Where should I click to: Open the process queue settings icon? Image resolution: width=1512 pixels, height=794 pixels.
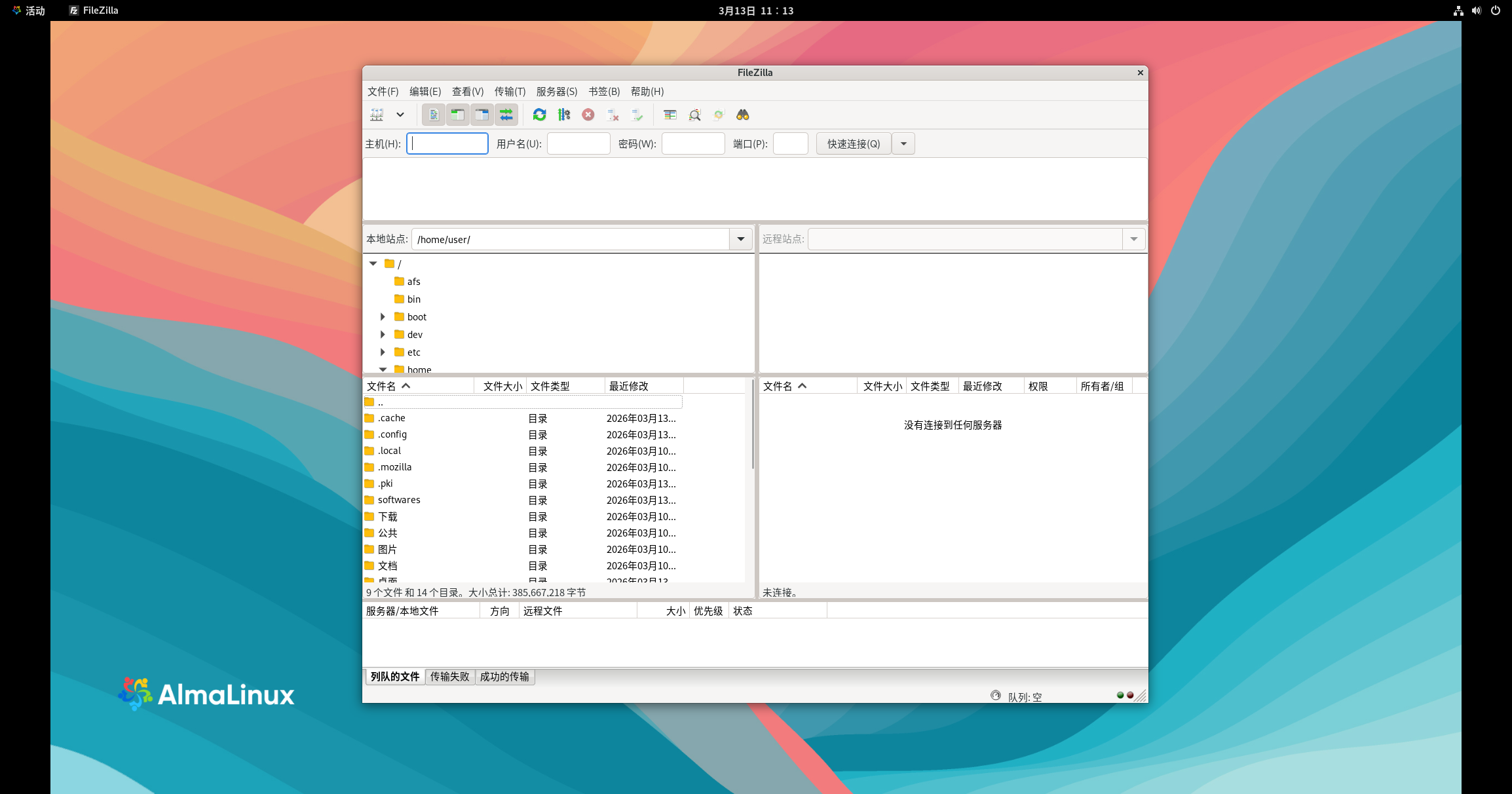pos(563,115)
